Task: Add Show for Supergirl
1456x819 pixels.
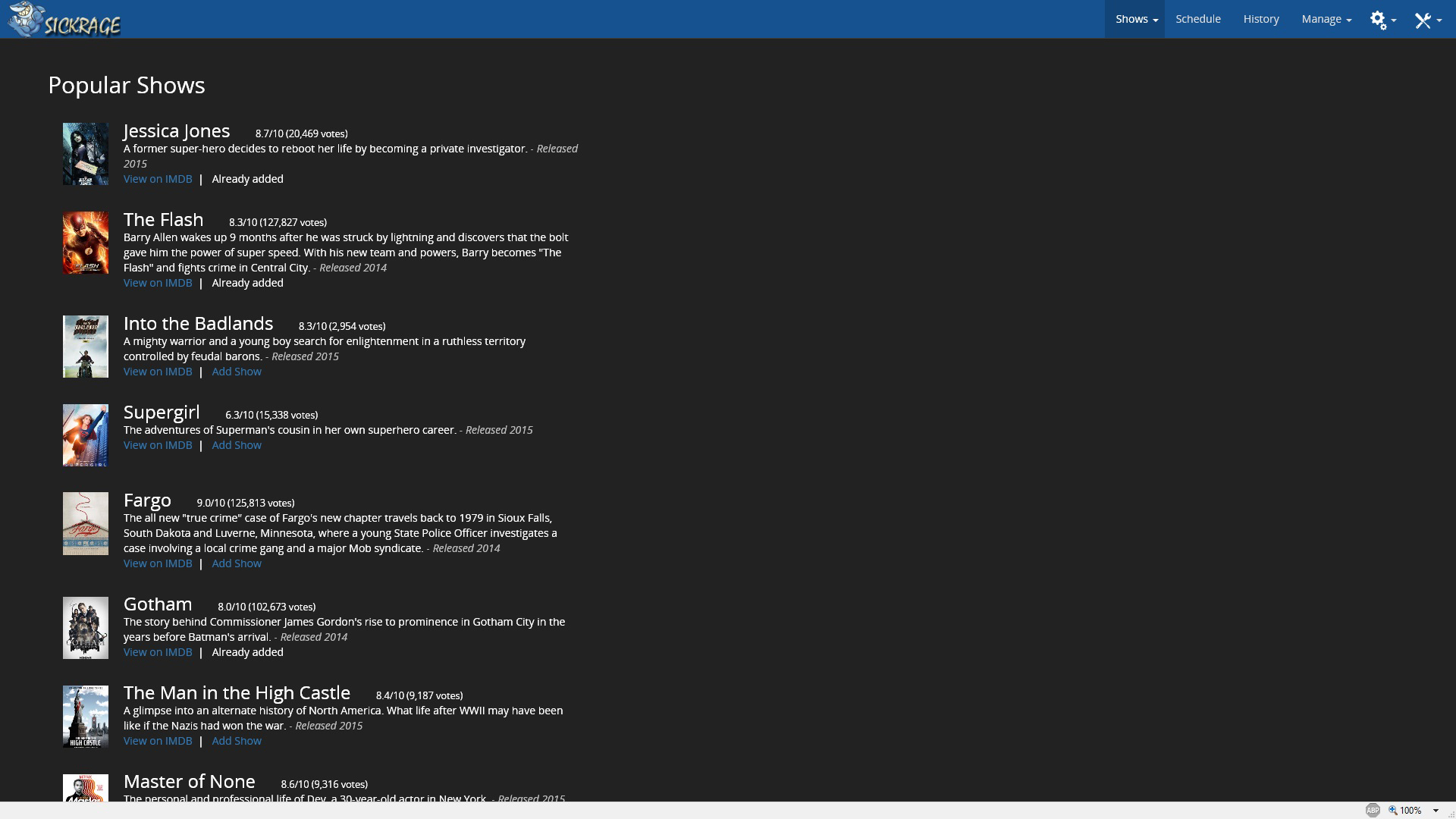Action: pyautogui.click(x=237, y=445)
